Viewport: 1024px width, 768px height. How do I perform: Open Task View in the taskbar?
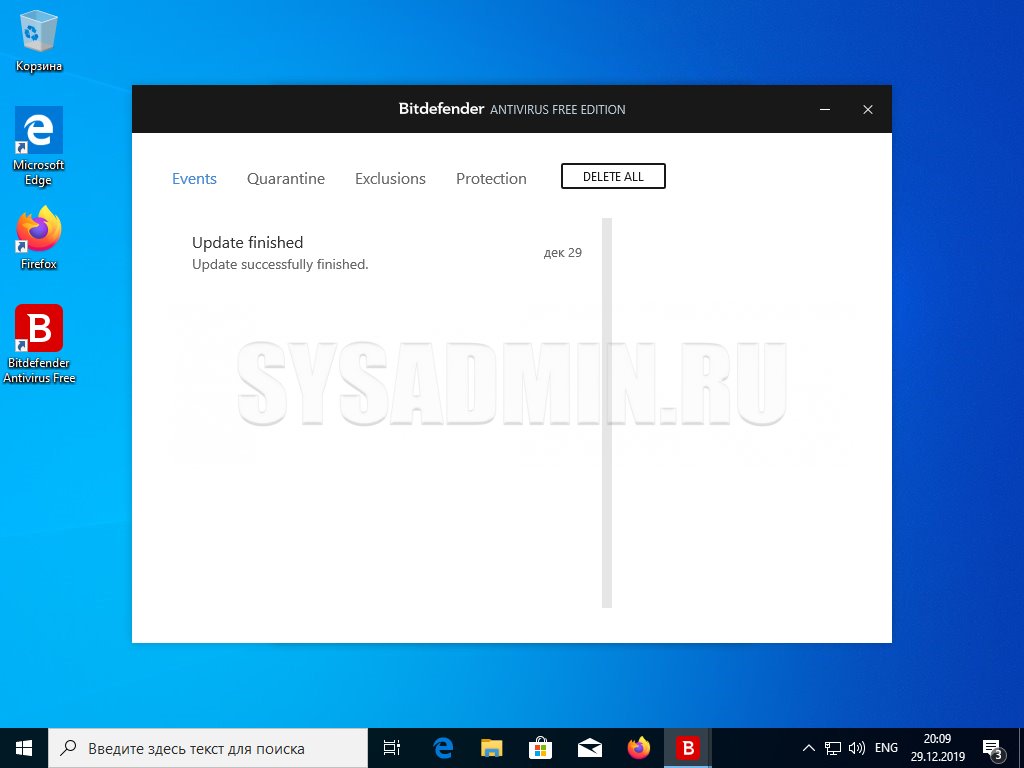[x=392, y=748]
